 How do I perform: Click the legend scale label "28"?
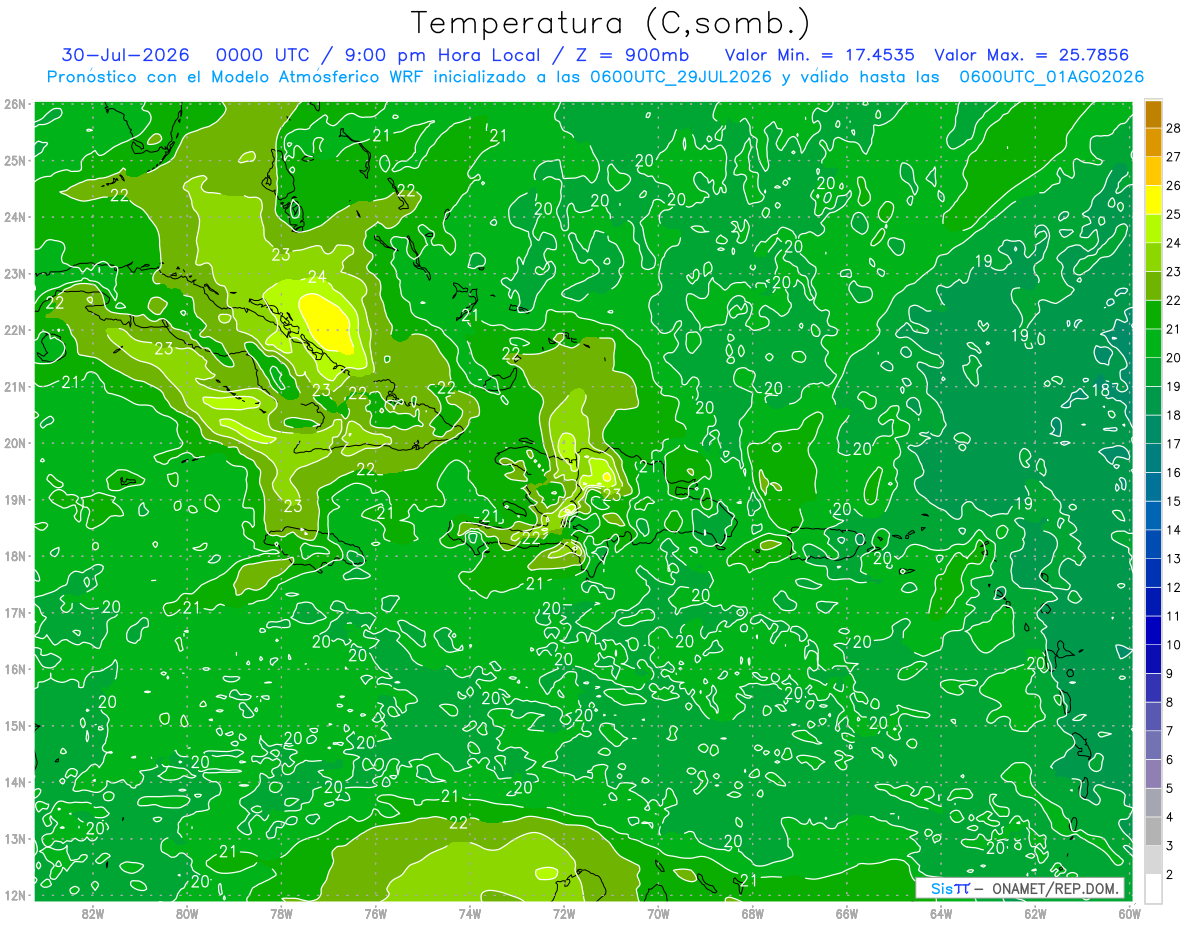[1174, 128]
